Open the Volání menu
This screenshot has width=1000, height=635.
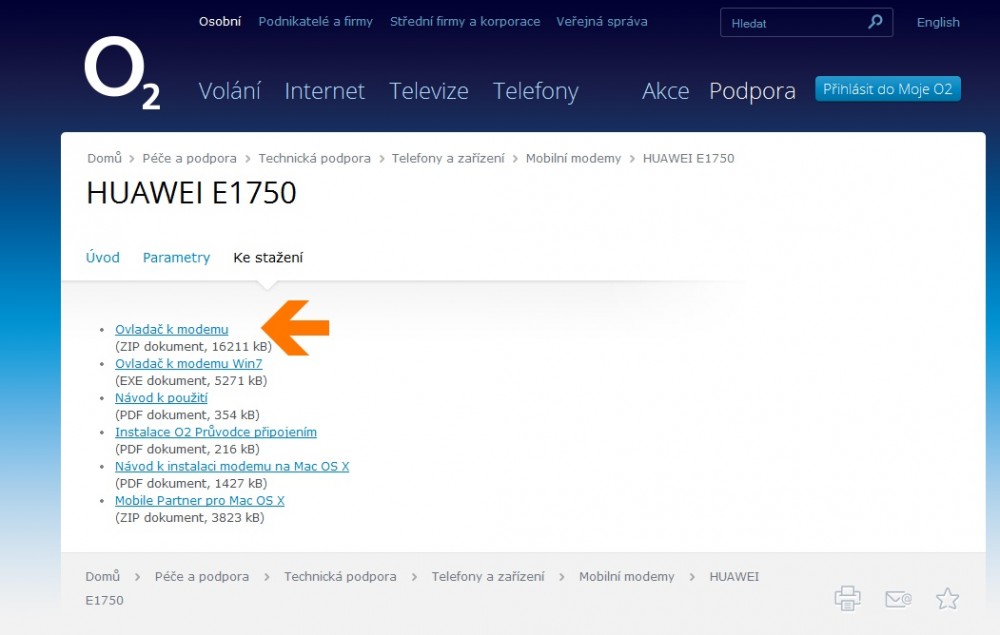point(229,91)
